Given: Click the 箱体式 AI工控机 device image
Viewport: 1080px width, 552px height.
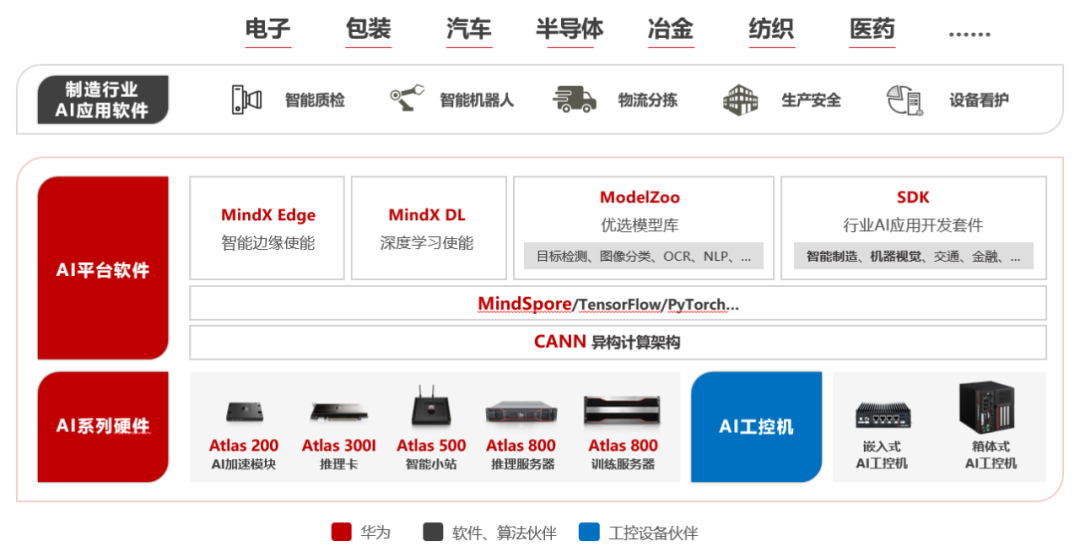Looking at the screenshot, I should pyautogui.click(x=988, y=407).
